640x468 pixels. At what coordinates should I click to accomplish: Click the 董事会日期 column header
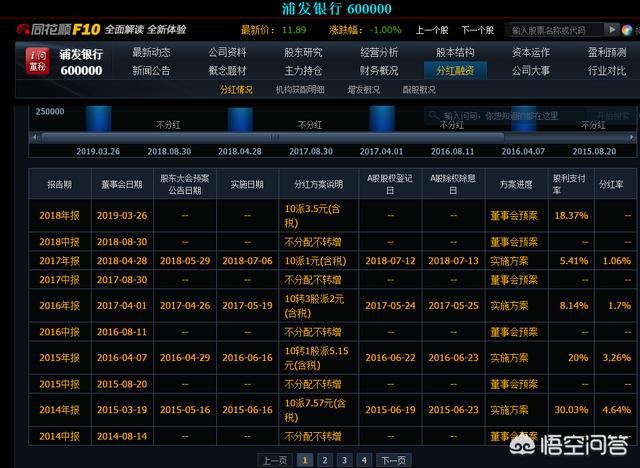(x=122, y=184)
